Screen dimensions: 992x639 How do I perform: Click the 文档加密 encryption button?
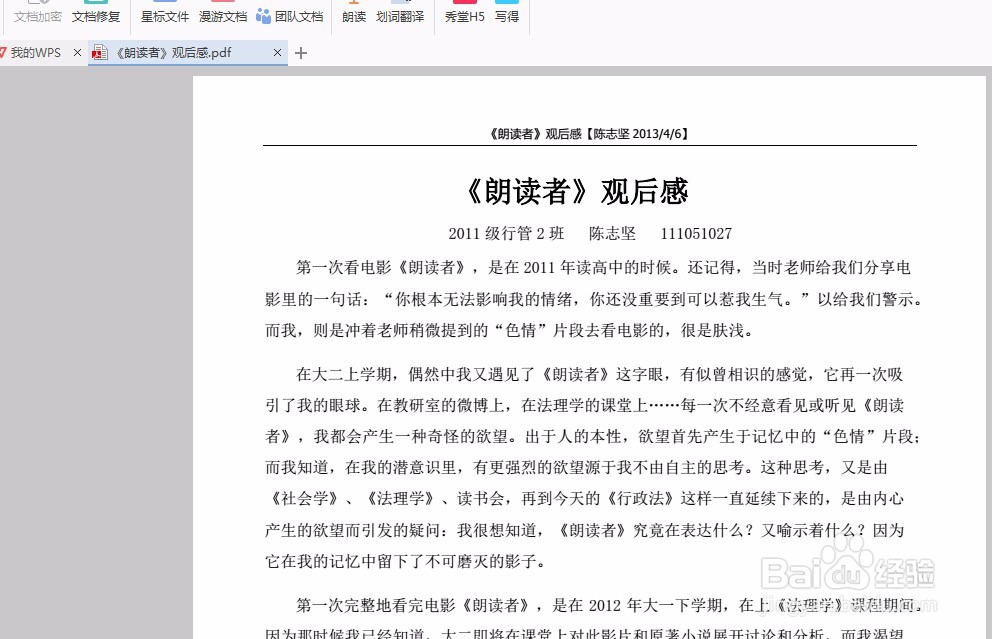[38, 13]
